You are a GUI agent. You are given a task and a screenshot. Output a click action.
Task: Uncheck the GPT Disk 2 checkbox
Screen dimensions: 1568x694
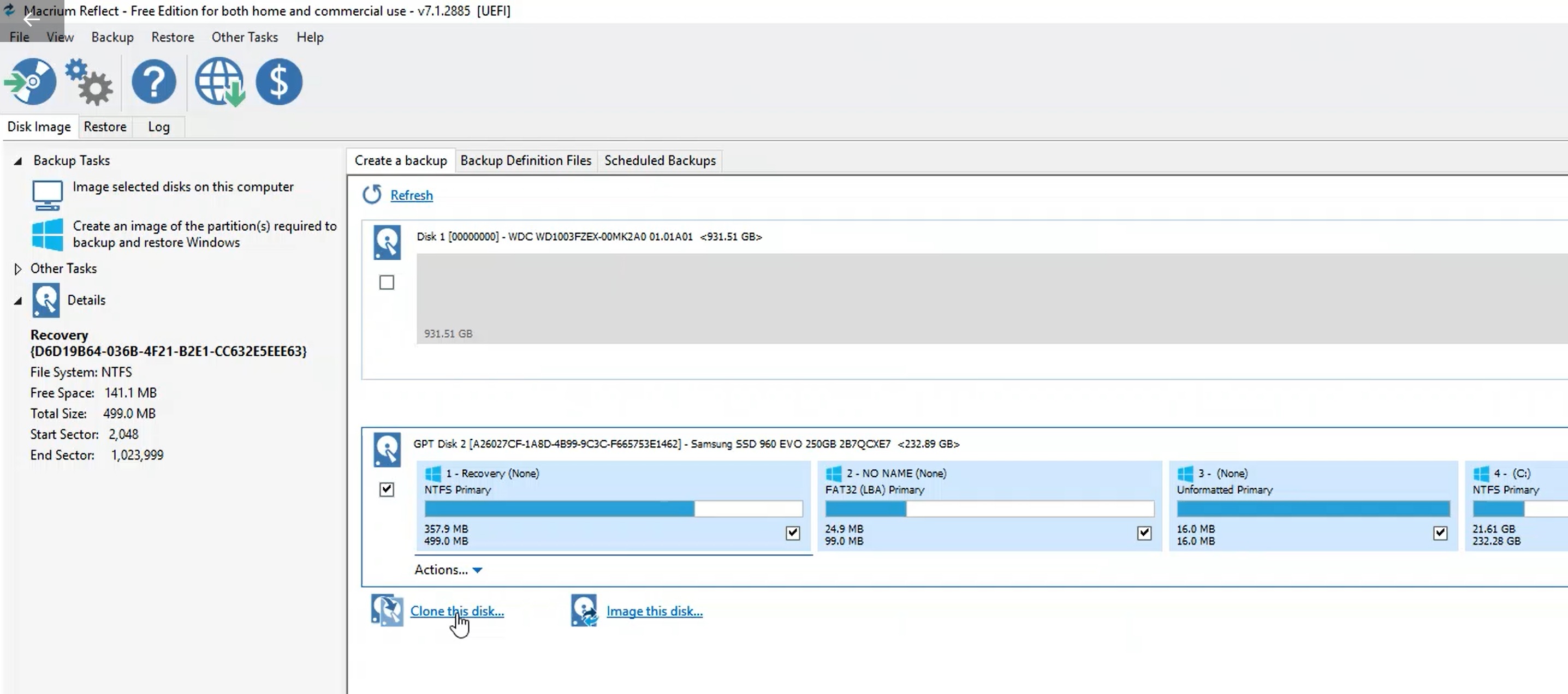(387, 489)
